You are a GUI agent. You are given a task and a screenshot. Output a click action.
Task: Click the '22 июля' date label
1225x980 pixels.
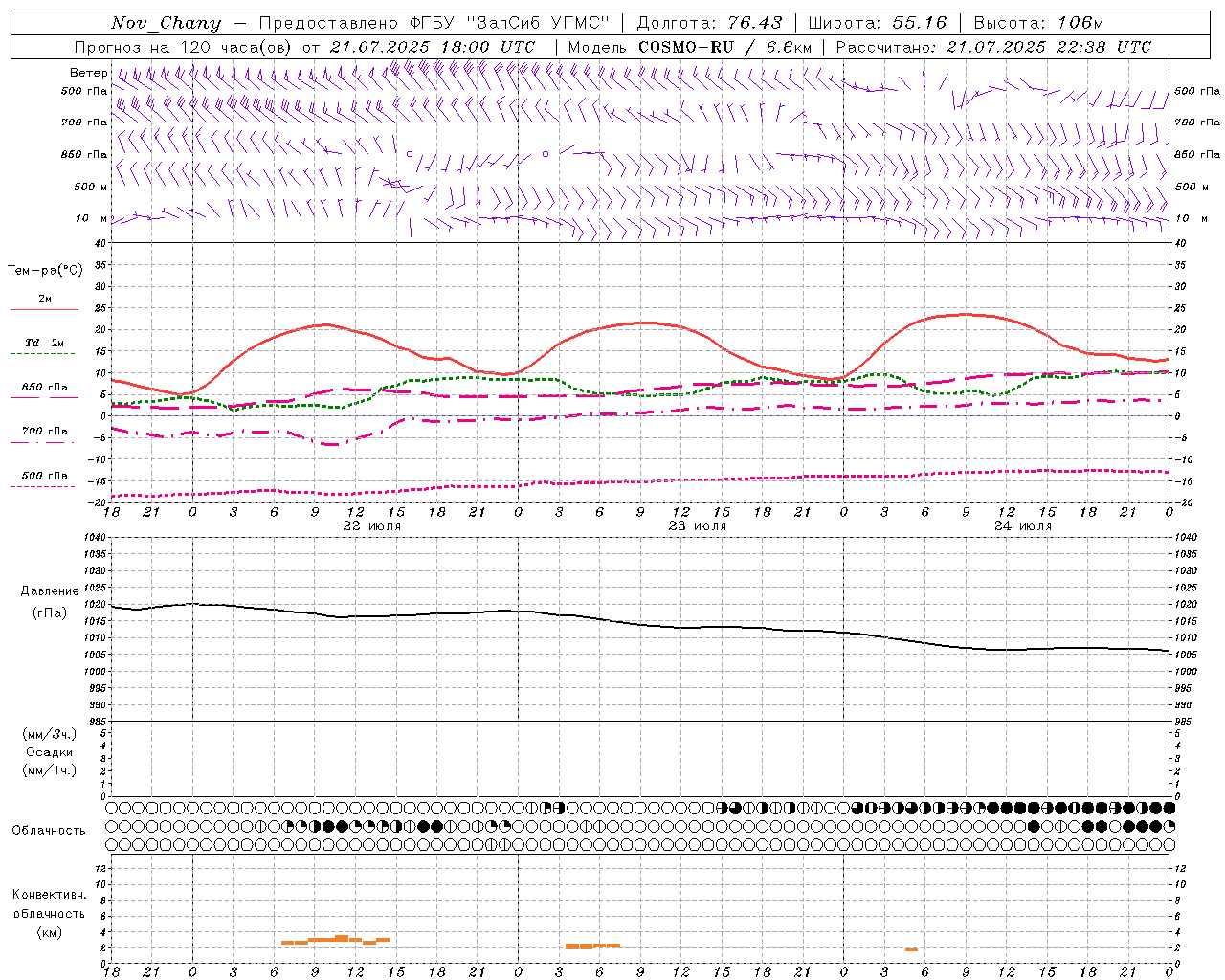[x=372, y=526]
